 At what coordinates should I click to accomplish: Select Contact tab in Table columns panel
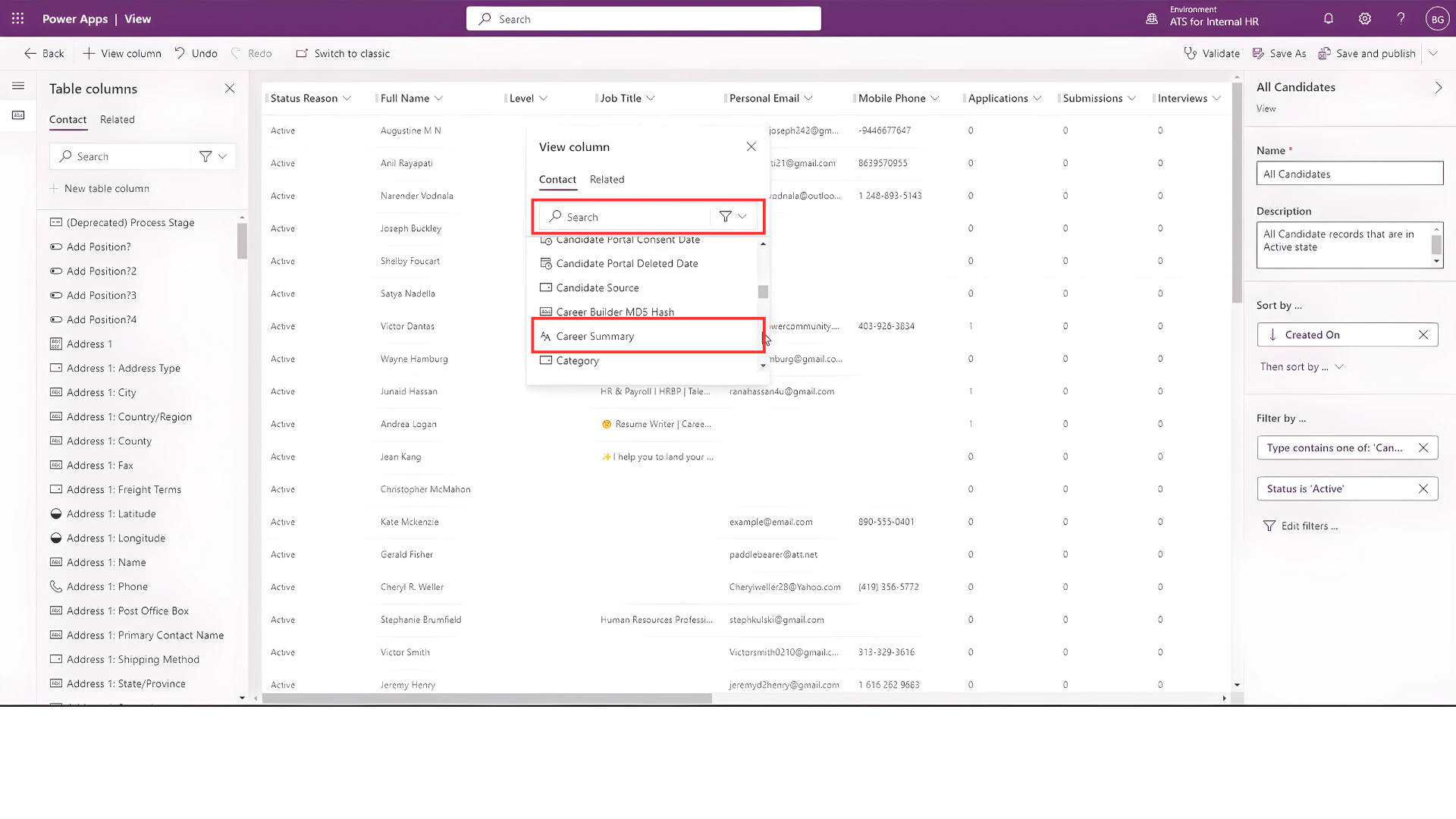(x=67, y=119)
